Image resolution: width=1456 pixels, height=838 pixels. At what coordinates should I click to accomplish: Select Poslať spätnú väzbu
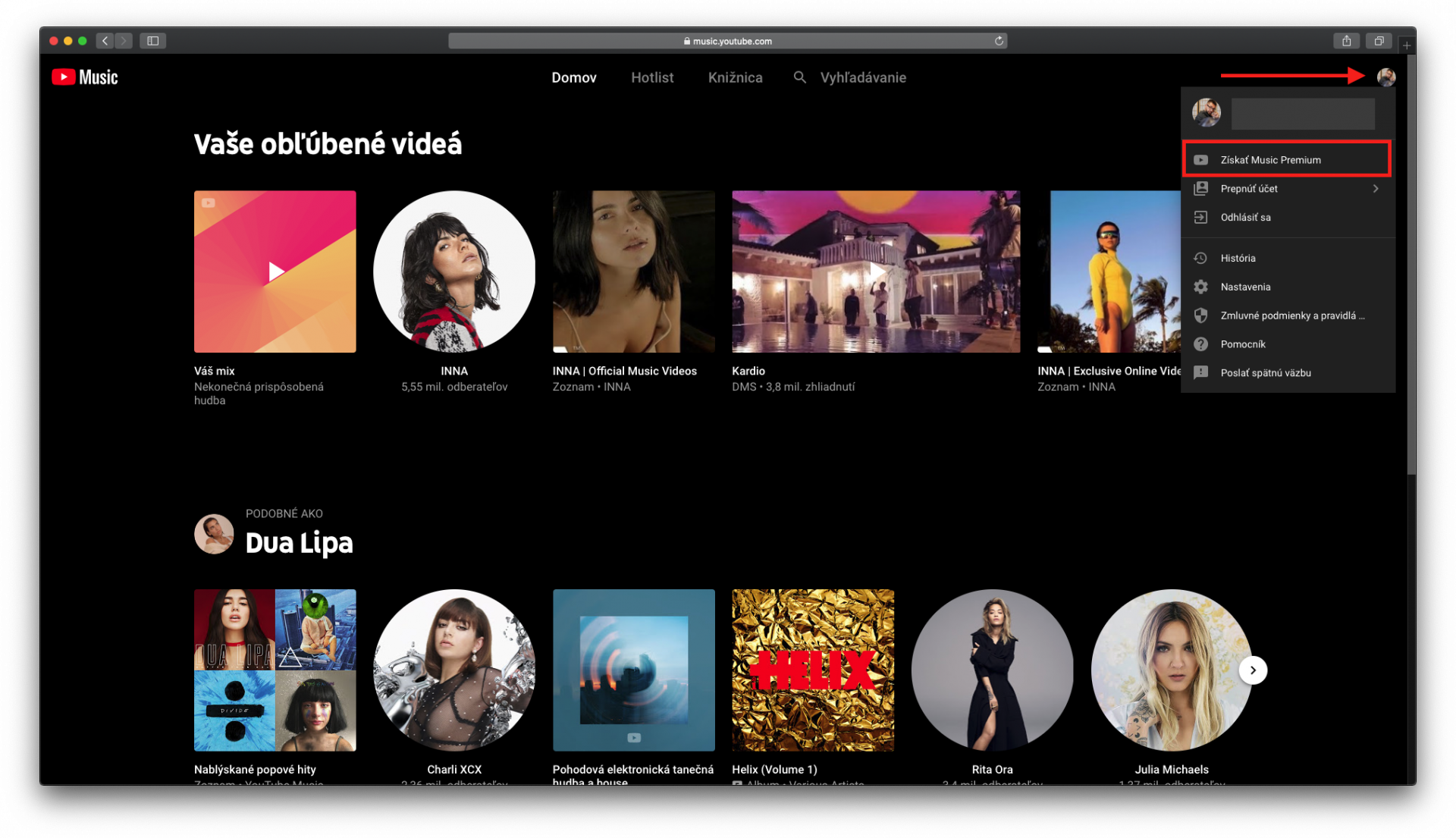(x=1287, y=373)
